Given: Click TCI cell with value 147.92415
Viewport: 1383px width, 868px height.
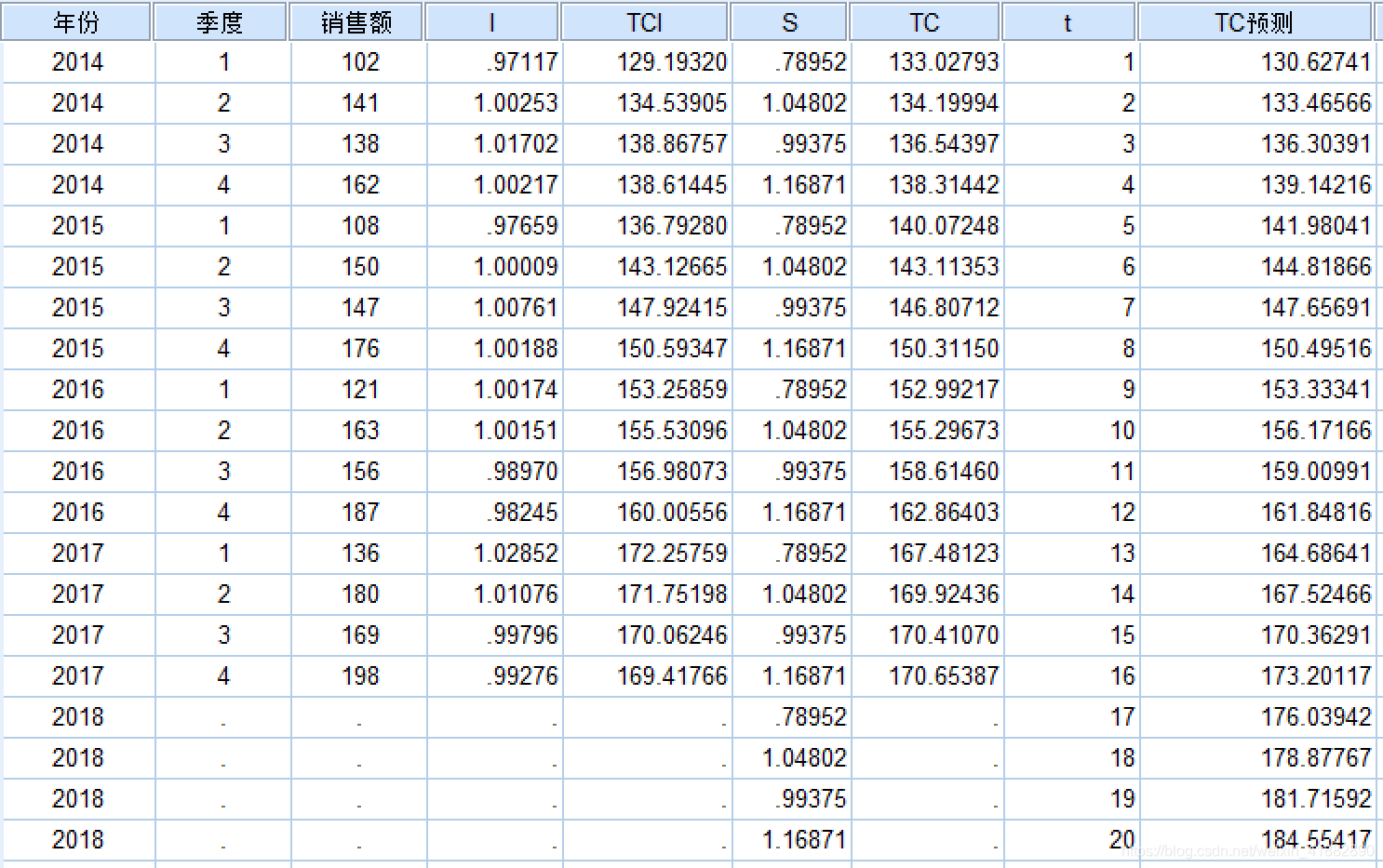Looking at the screenshot, I should click(x=647, y=308).
